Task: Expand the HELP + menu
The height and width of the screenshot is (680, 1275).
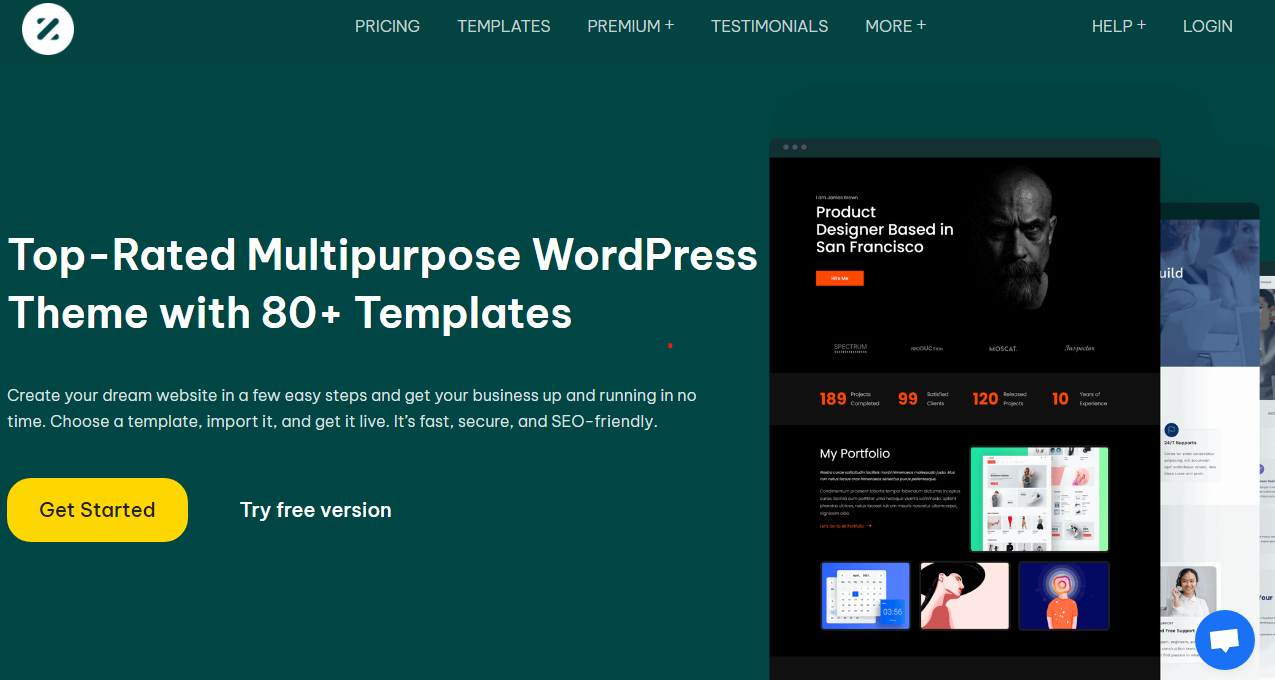Action: [x=1118, y=26]
